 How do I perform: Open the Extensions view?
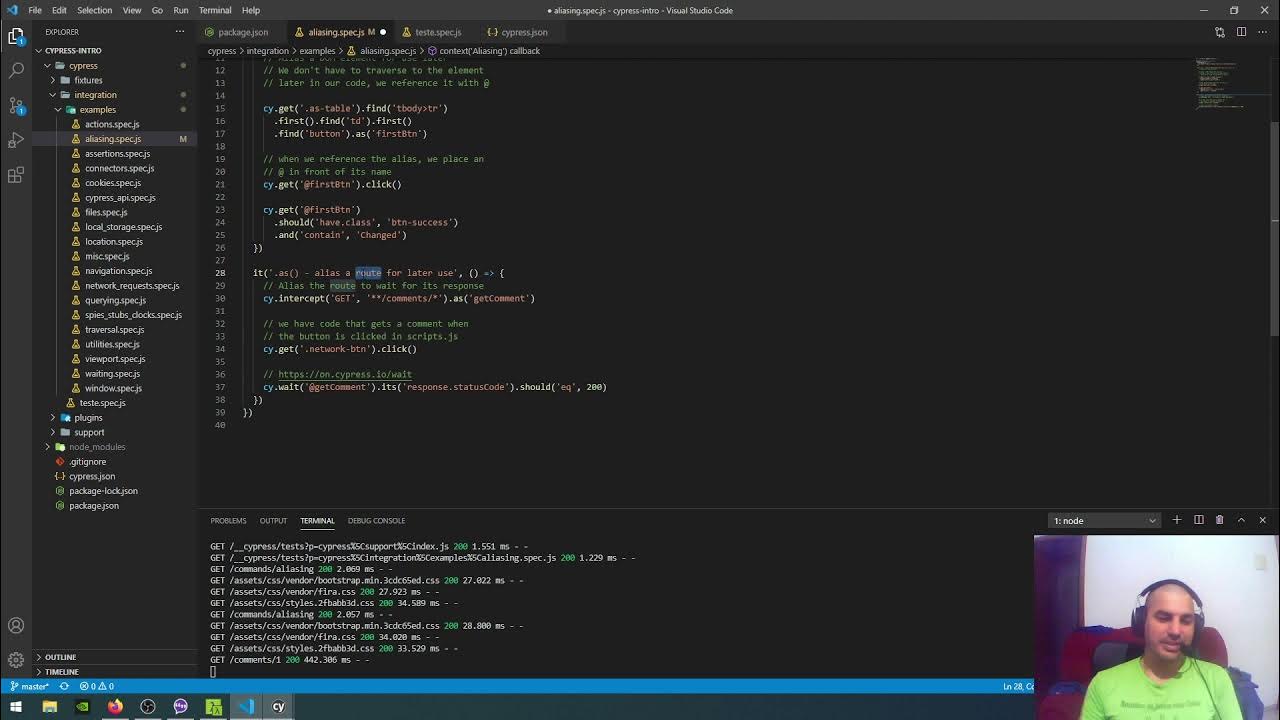(x=16, y=175)
